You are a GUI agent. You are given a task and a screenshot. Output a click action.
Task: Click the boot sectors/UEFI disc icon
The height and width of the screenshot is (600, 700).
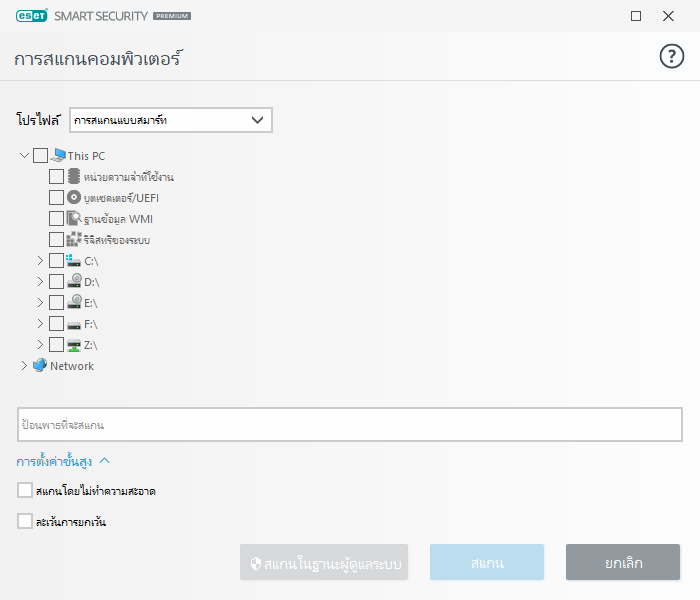tap(74, 197)
